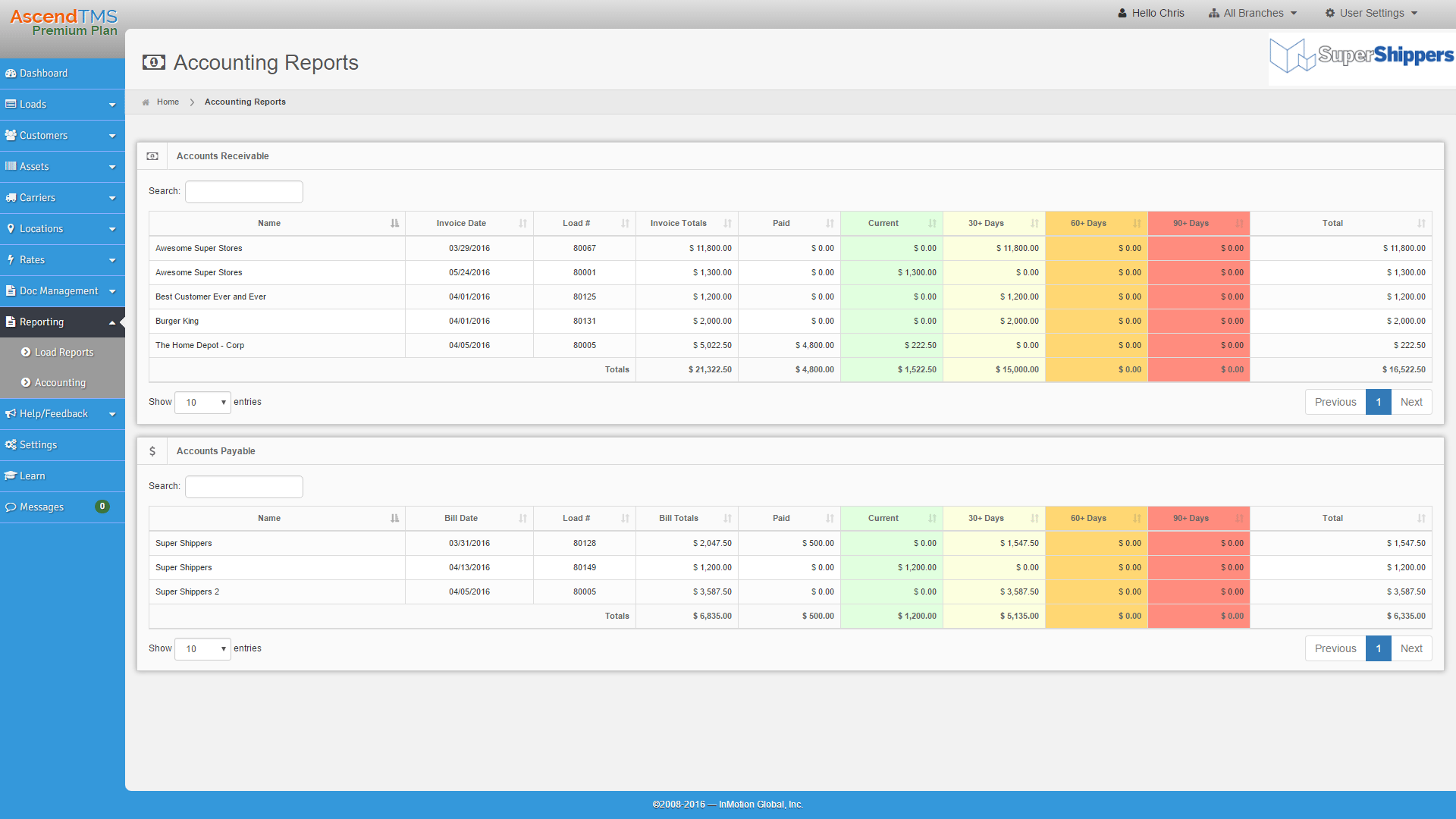
Task: Open the Show entries count selector
Action: pyautogui.click(x=202, y=402)
